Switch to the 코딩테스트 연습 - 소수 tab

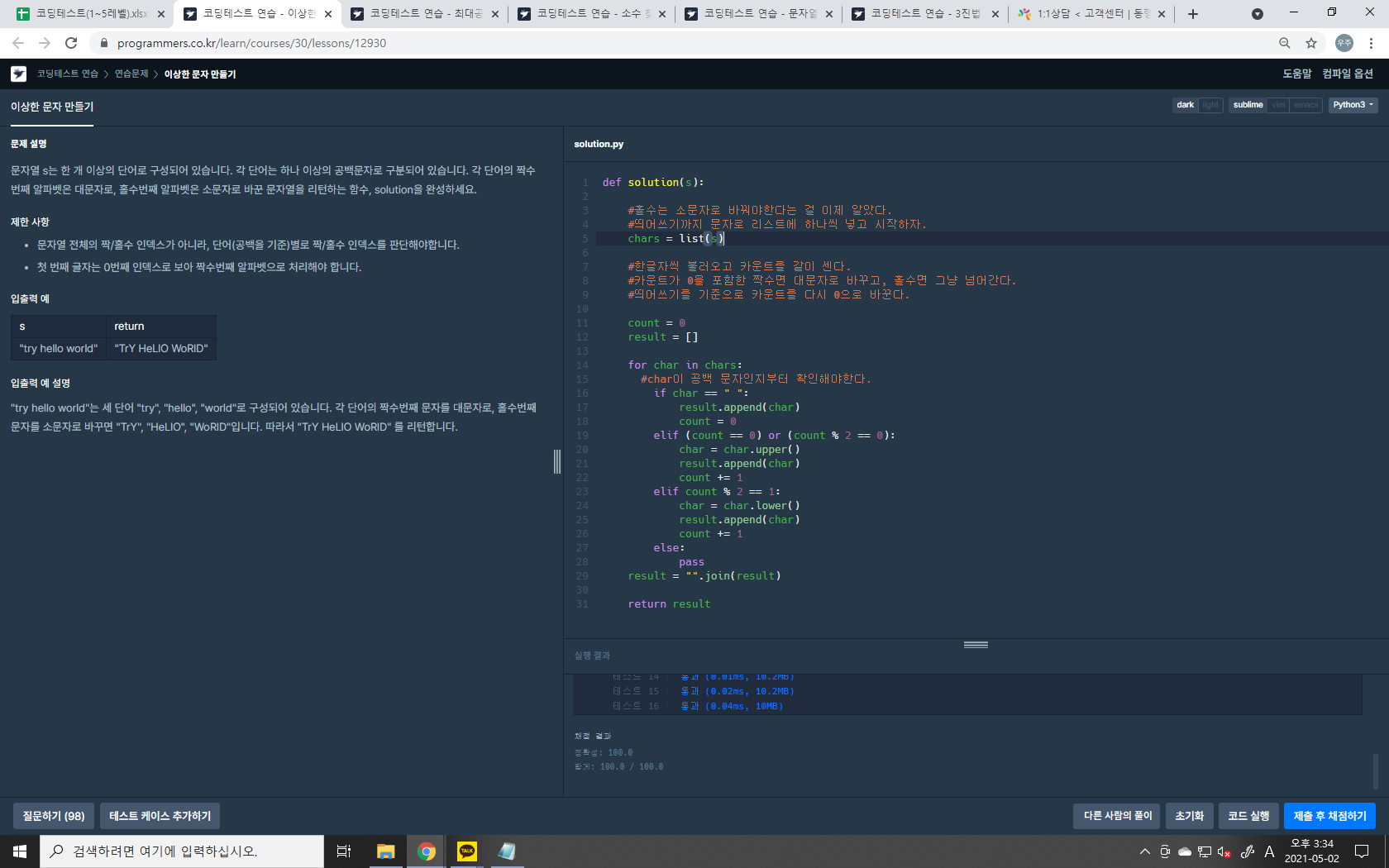[590, 14]
